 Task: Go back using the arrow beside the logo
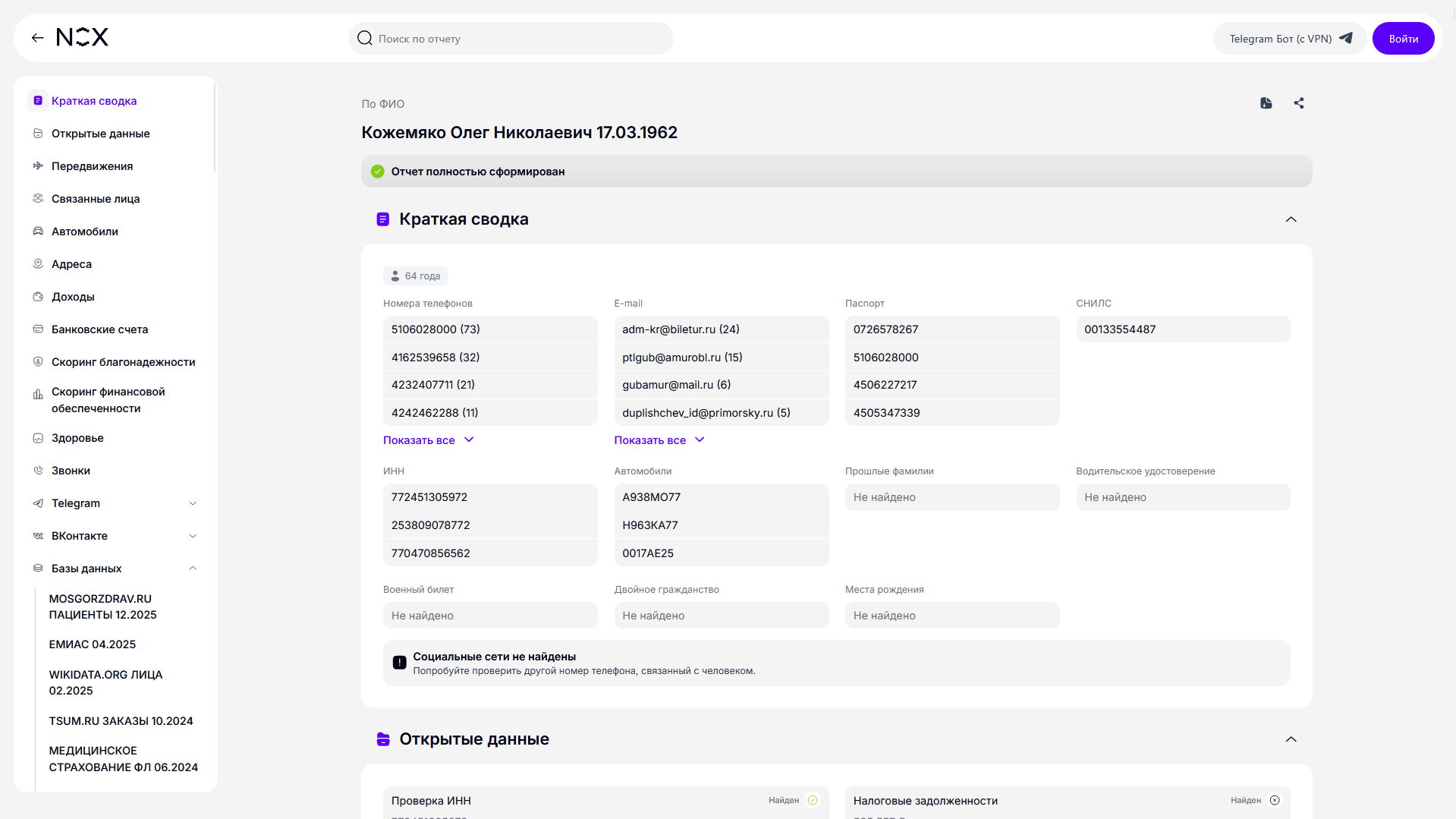click(37, 38)
